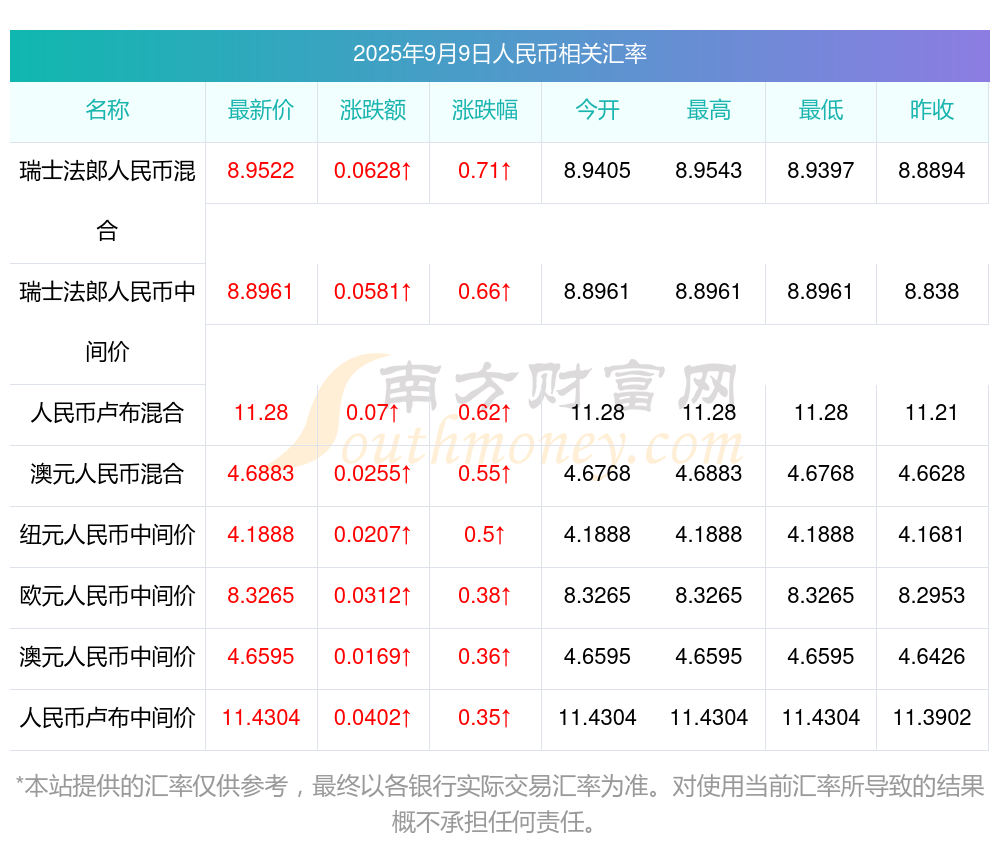Click change amount 0.07↑
The width and height of the screenshot is (1000, 853).
(373, 413)
